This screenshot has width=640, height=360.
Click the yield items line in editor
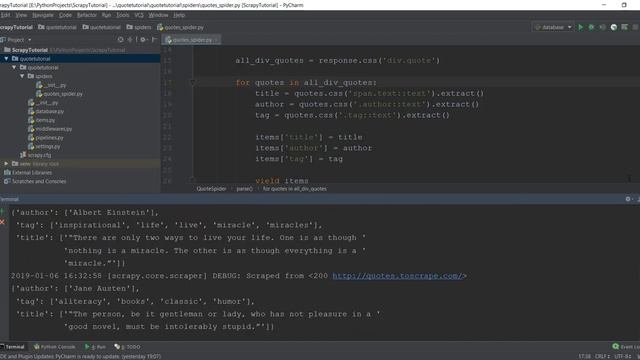(282, 180)
